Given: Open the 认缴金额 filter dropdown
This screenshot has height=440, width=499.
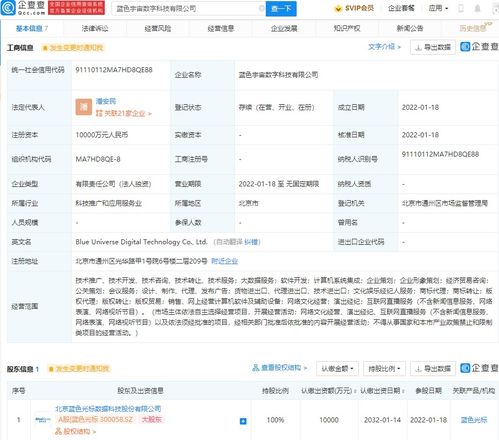Looking at the screenshot, I should coord(337,369).
